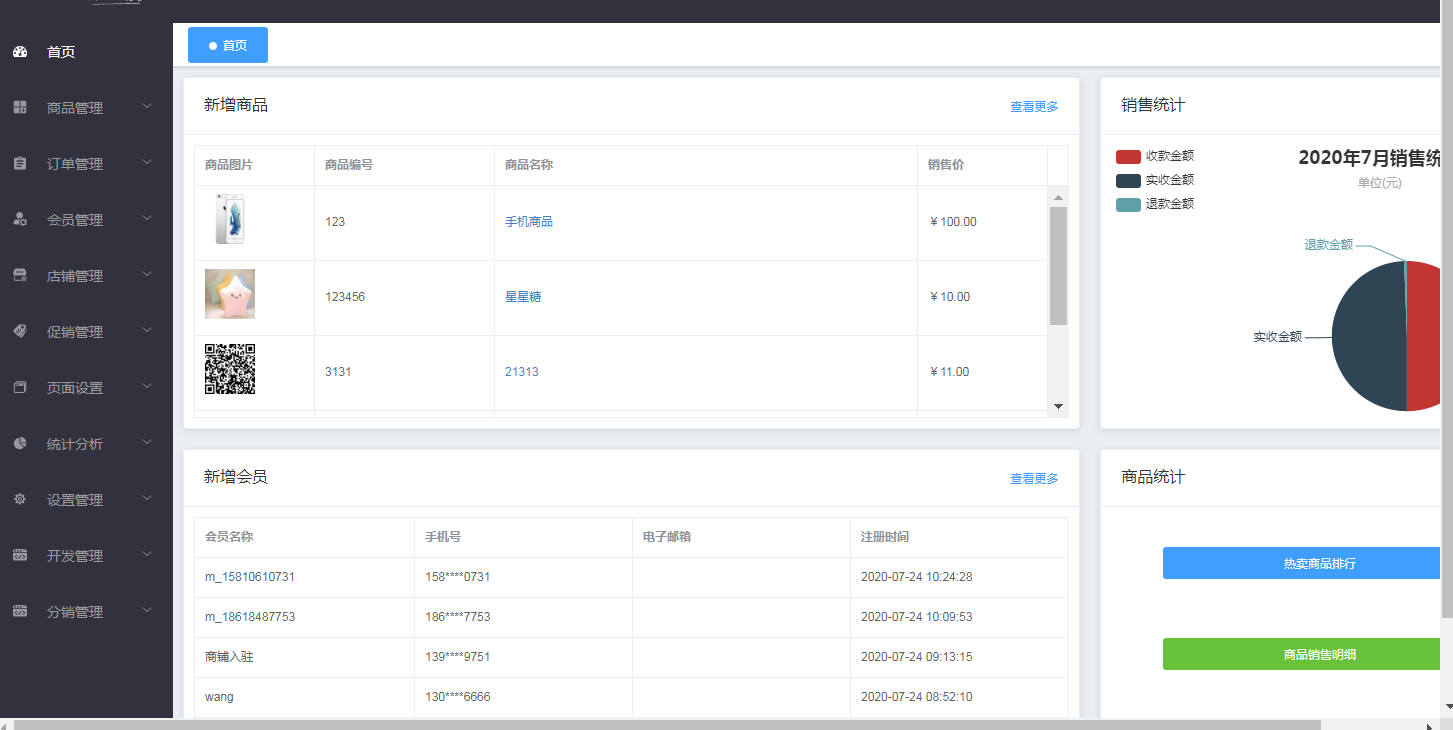Select the 首页 tab at top

click(x=228, y=46)
